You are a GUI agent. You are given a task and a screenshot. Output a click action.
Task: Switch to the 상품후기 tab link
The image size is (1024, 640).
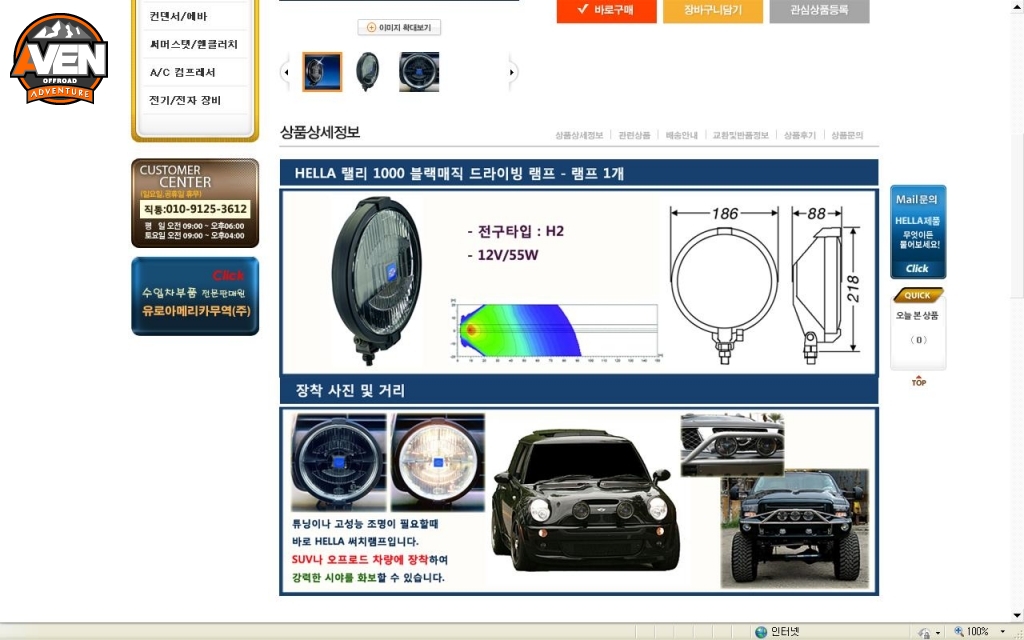tap(800, 135)
